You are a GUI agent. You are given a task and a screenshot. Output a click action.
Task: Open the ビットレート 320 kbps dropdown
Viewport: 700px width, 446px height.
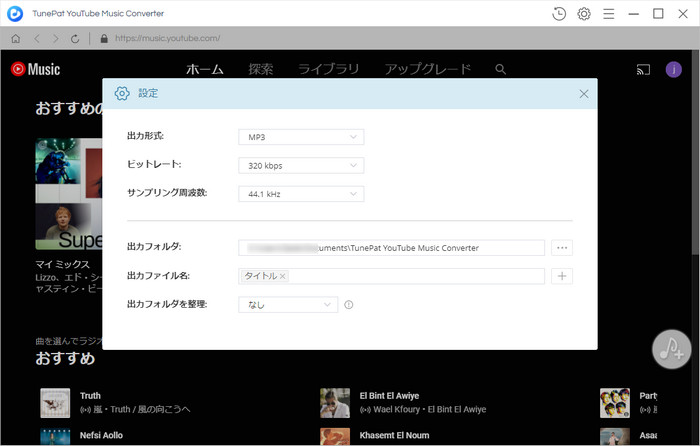point(301,166)
